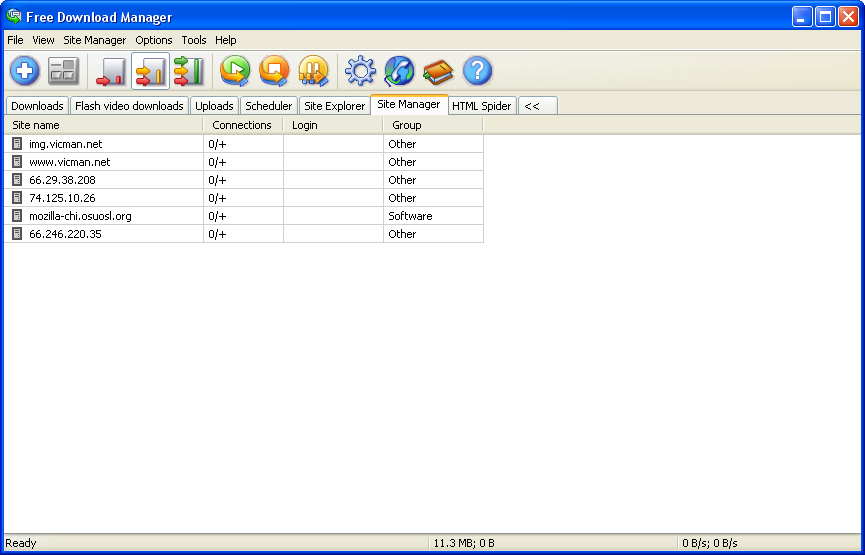The height and width of the screenshot is (555, 865).
Task: Select the img.vicman.net site row
Action: click(x=244, y=144)
